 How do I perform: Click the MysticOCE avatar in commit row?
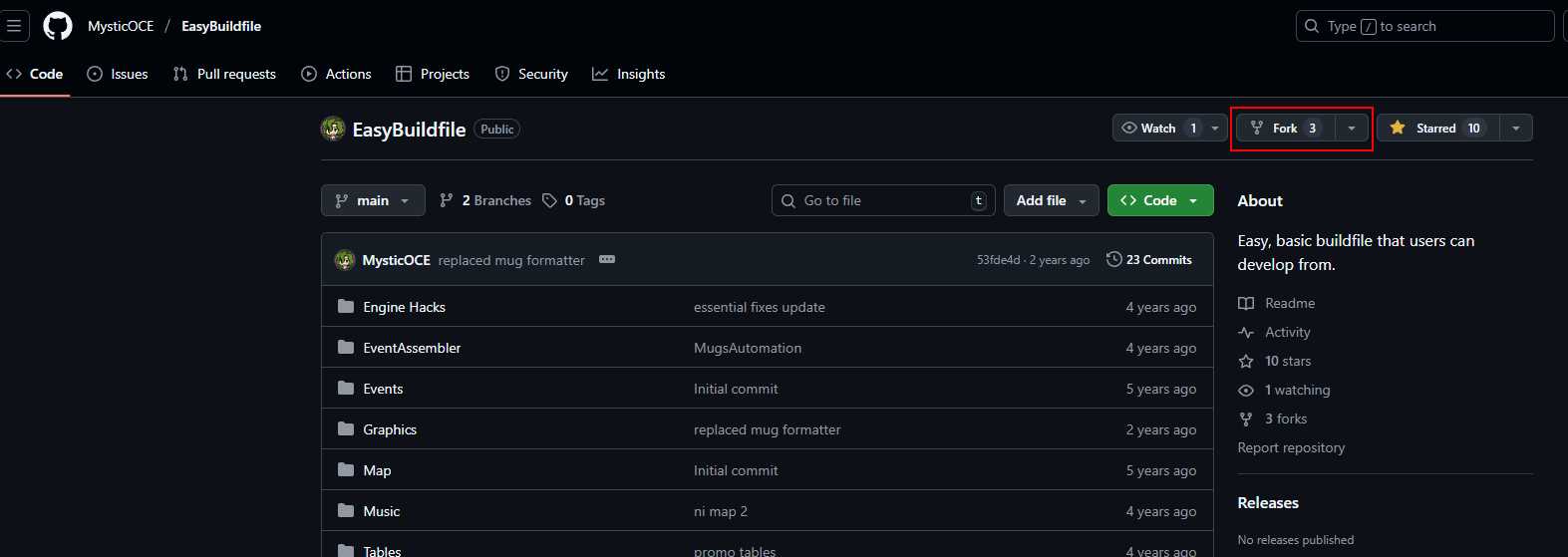345,260
